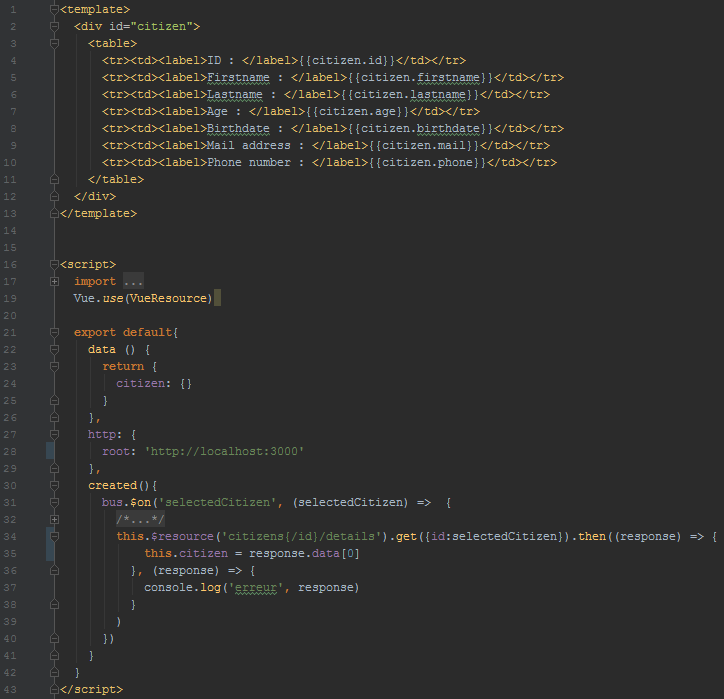
Task: Collapse the div id="citizen" block
Action: [53, 27]
